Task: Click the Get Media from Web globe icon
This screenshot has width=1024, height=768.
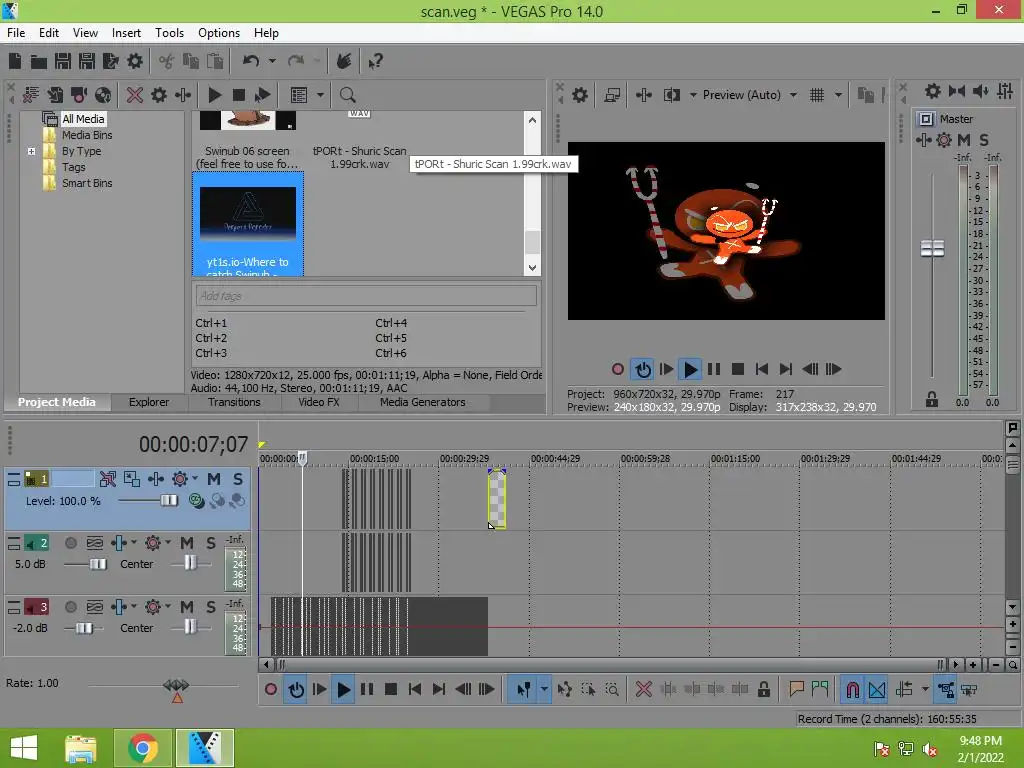Action: click(103, 95)
